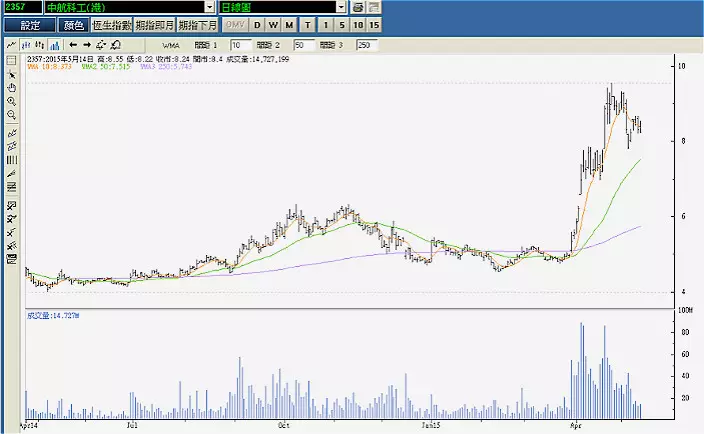Open the 恆生指數 tab
The width and height of the screenshot is (704, 434).
tap(111, 25)
